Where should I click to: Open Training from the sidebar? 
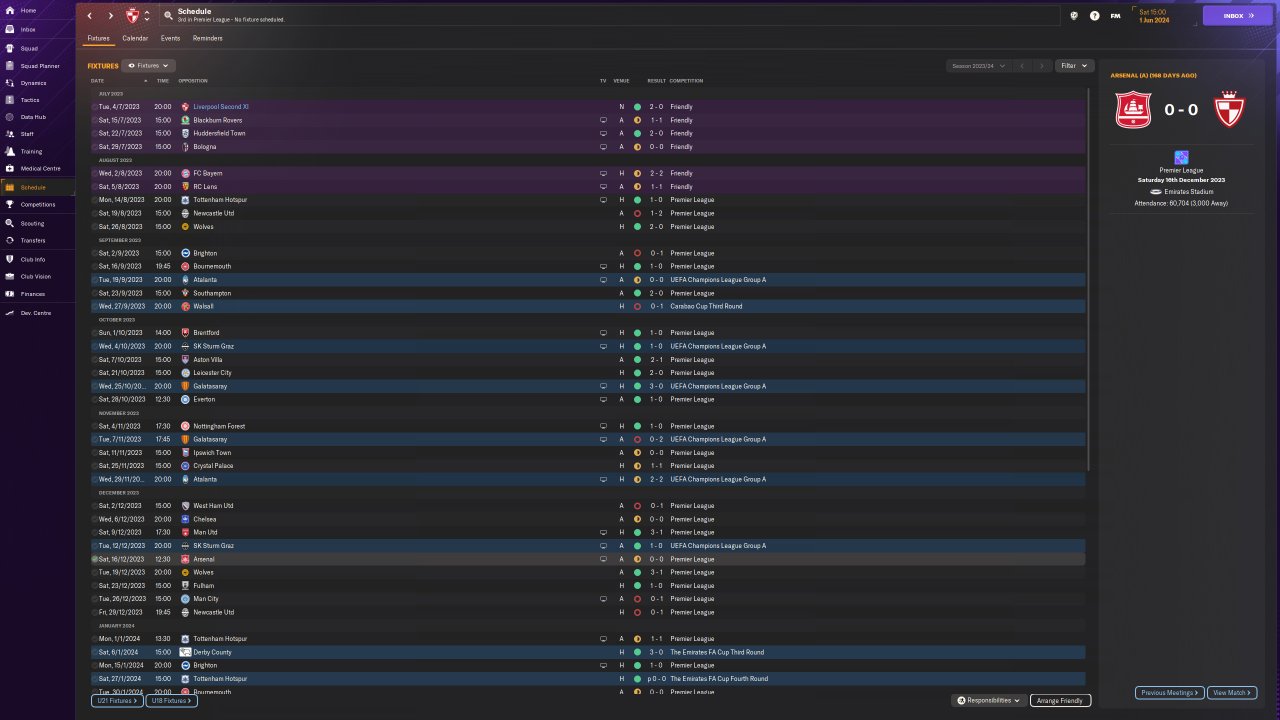click(10, 151)
